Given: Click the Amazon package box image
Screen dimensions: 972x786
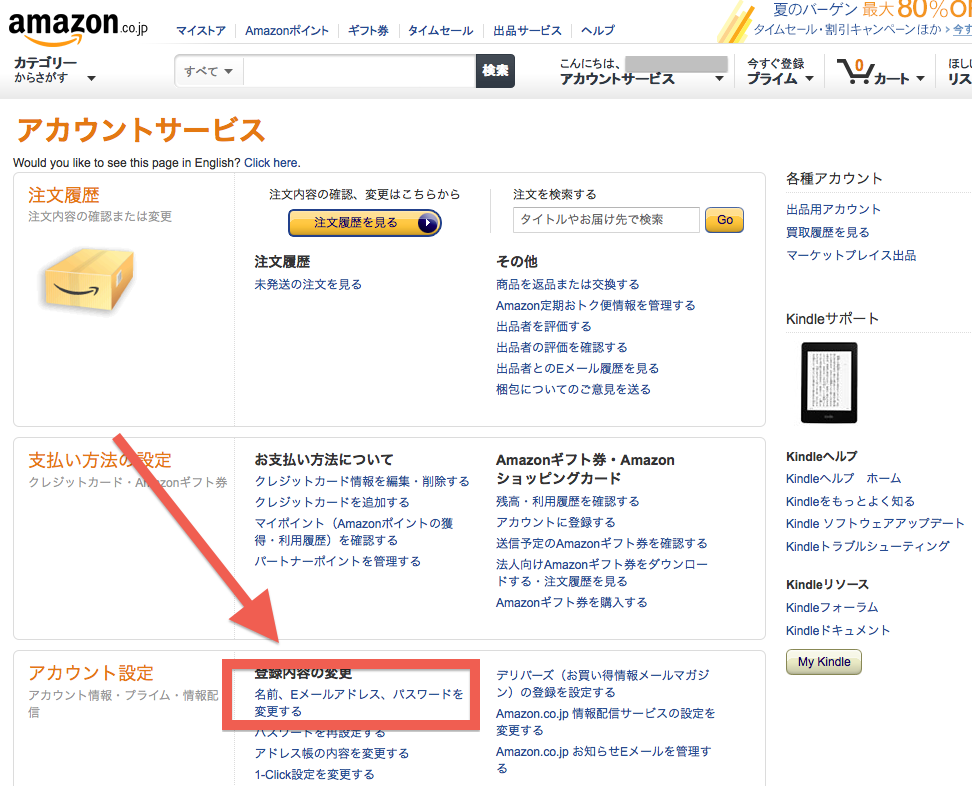Looking at the screenshot, I should (x=89, y=279).
